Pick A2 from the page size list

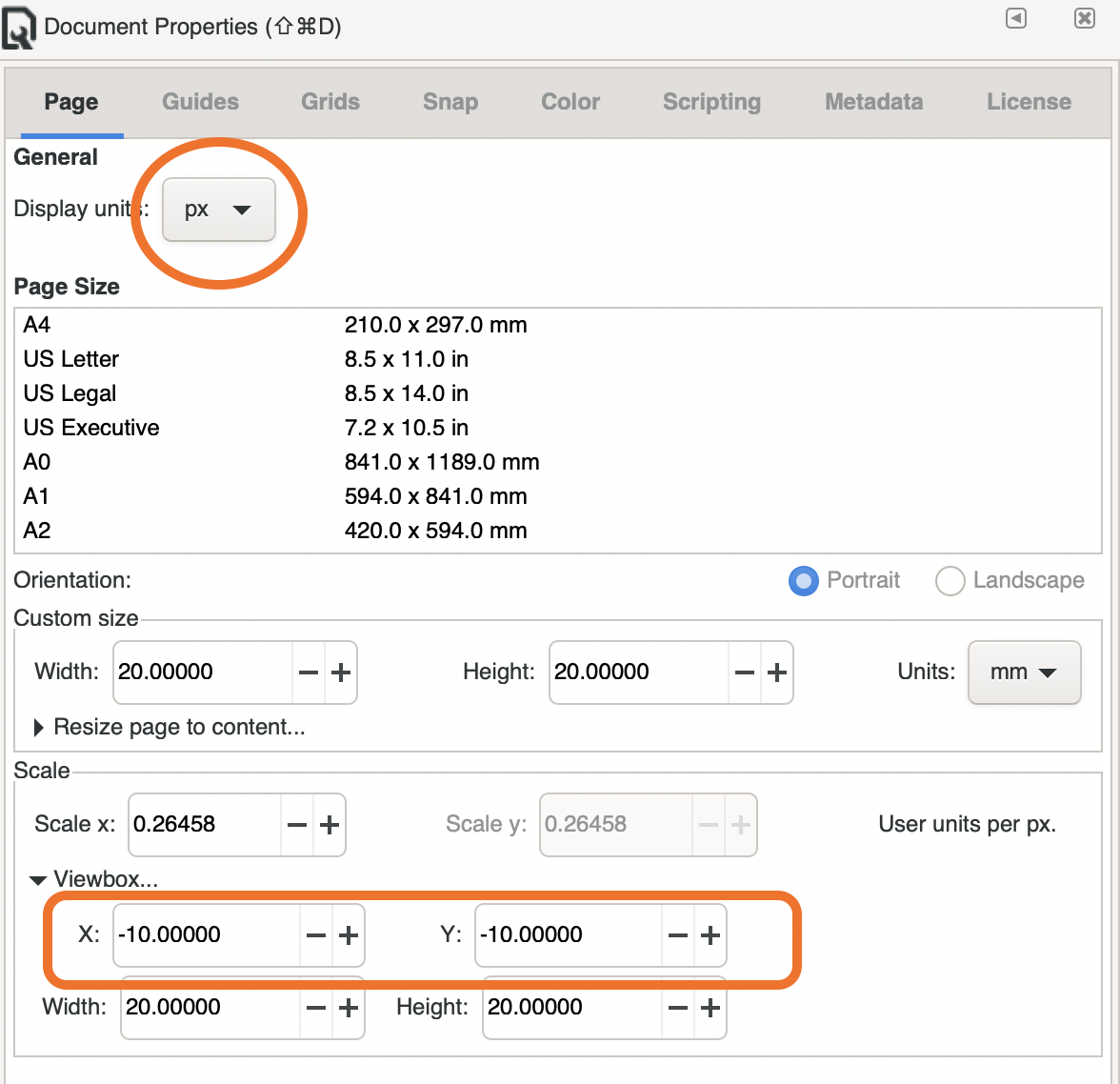37,531
